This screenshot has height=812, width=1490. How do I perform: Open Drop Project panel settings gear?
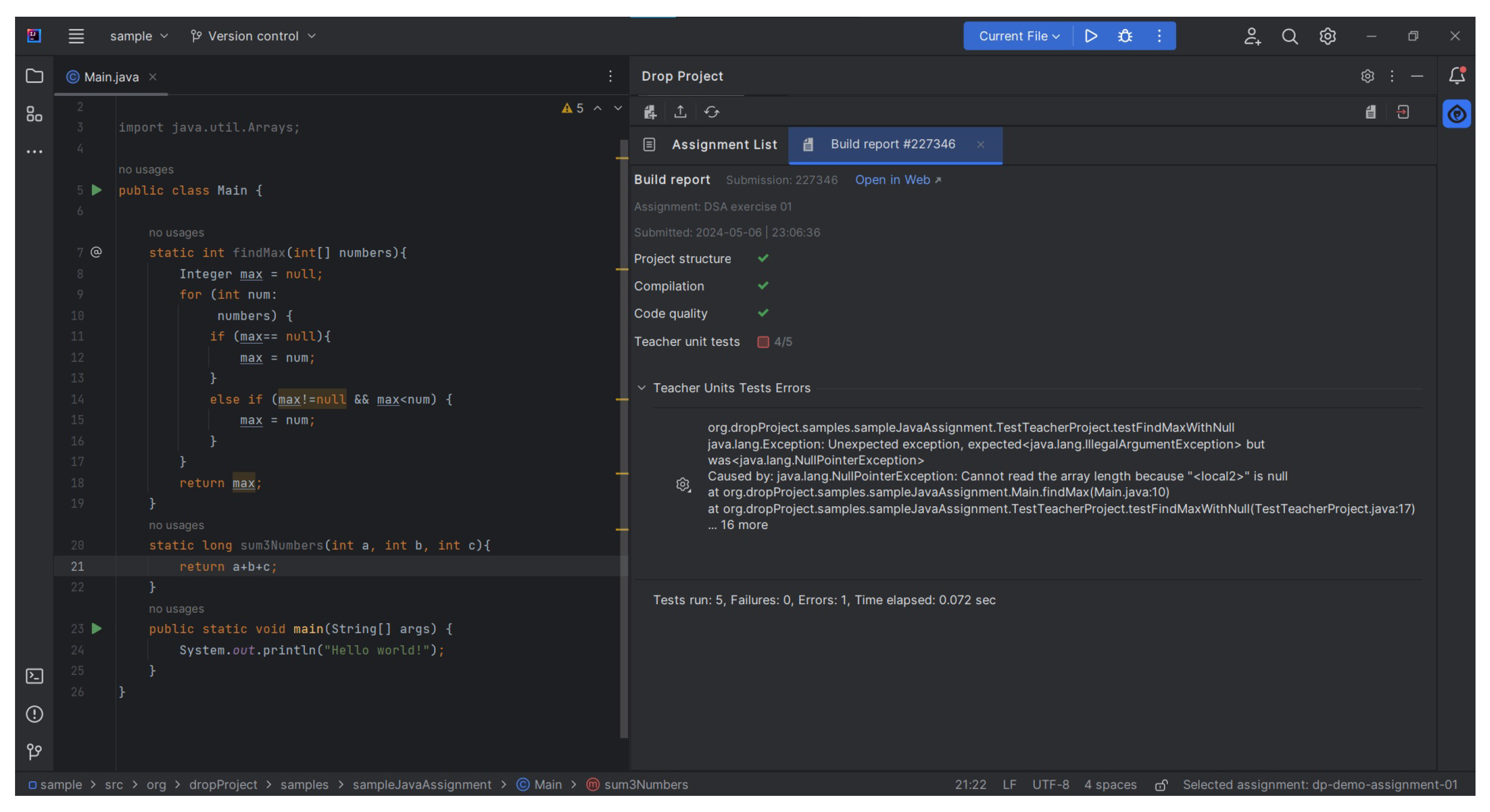(1367, 76)
